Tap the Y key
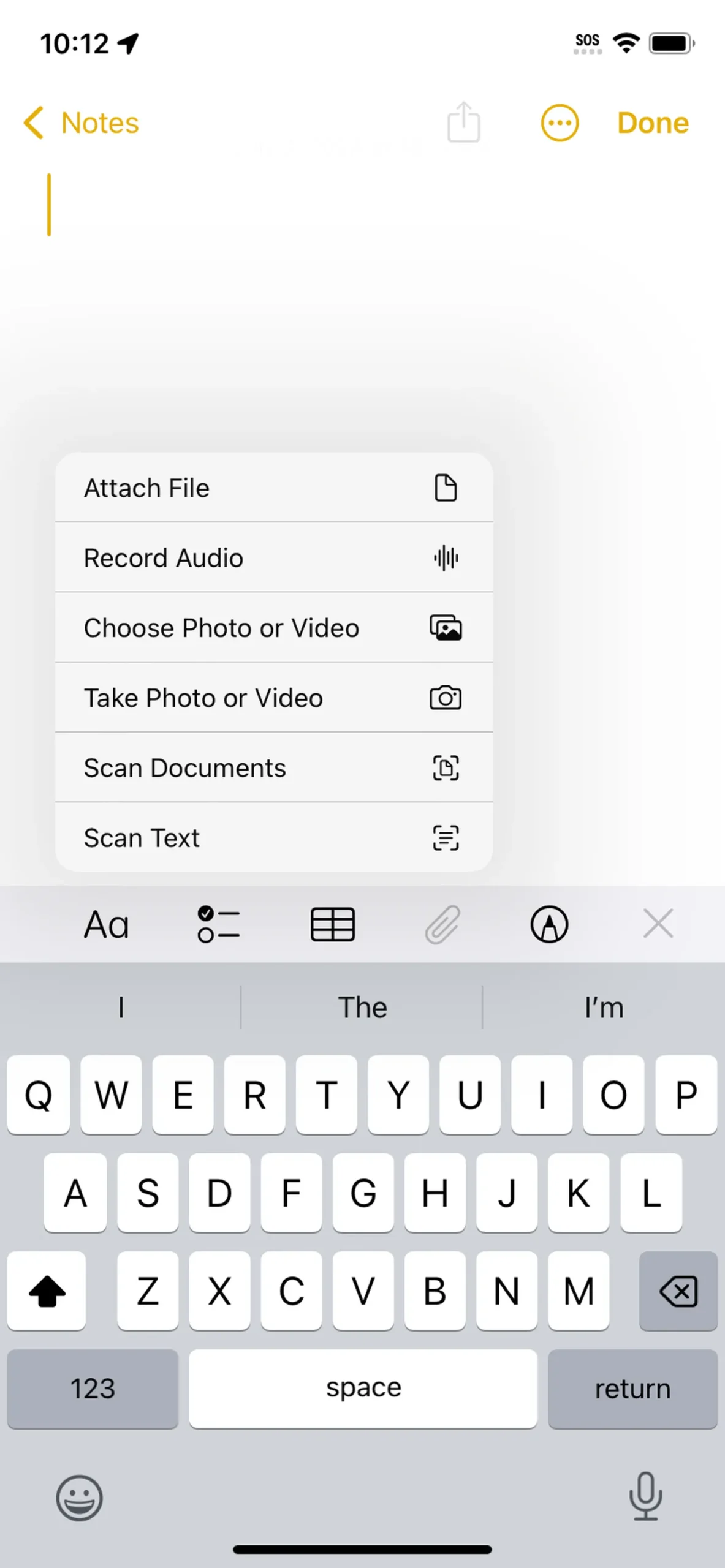 click(398, 1095)
